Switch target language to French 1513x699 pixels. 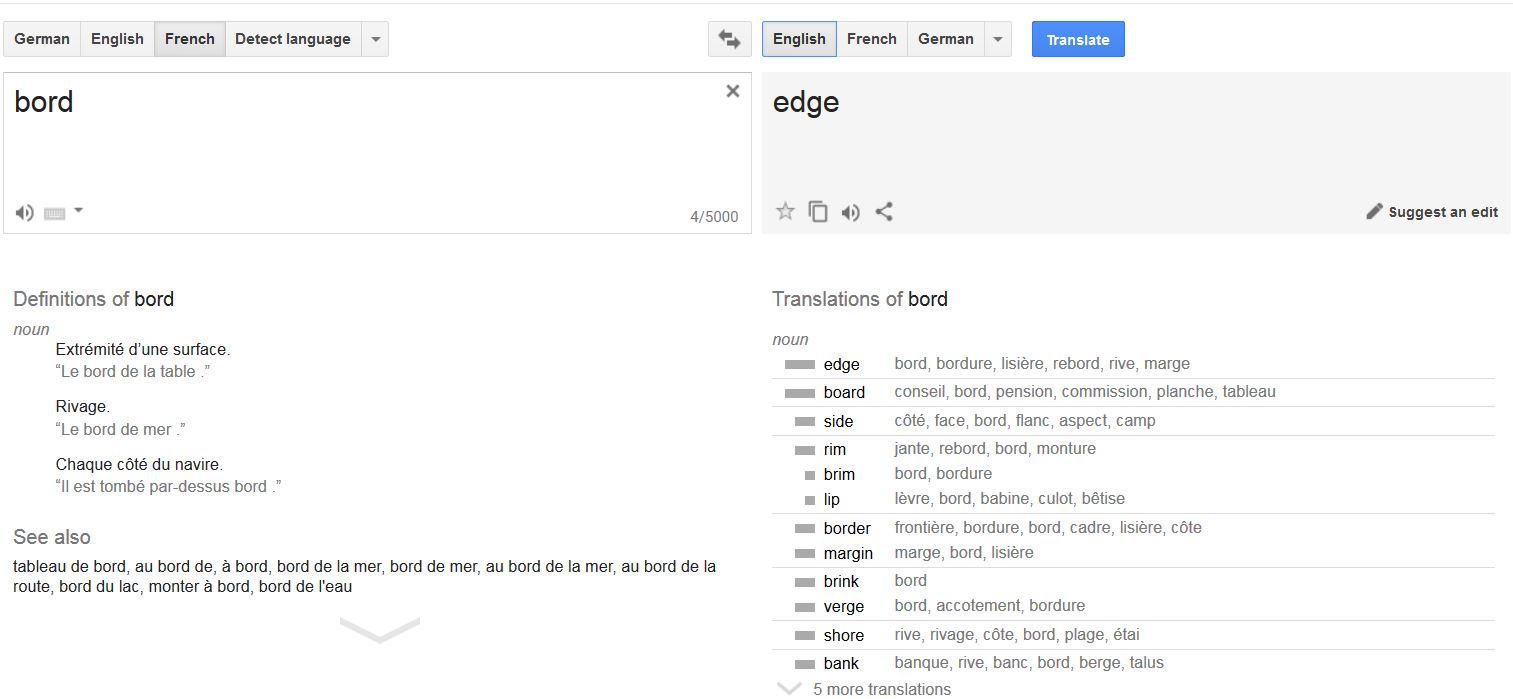point(871,38)
